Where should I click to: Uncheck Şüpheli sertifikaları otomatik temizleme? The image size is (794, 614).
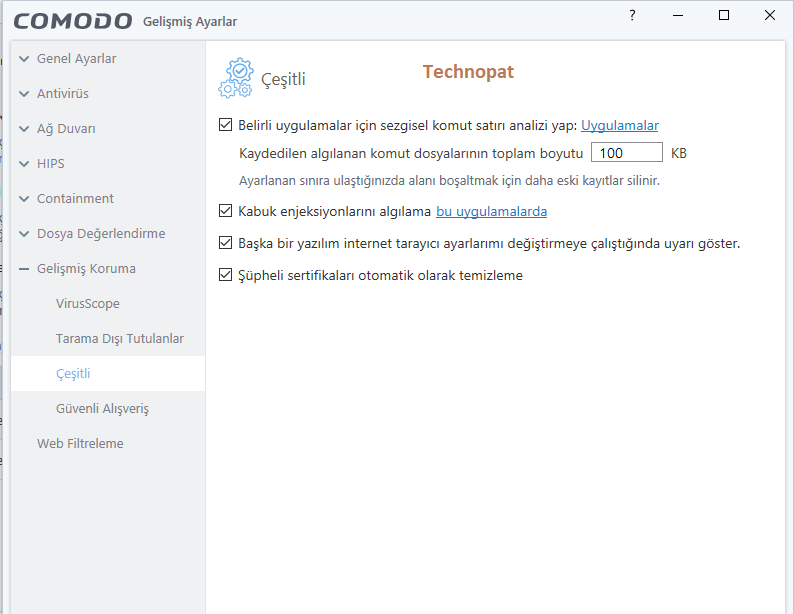225,275
